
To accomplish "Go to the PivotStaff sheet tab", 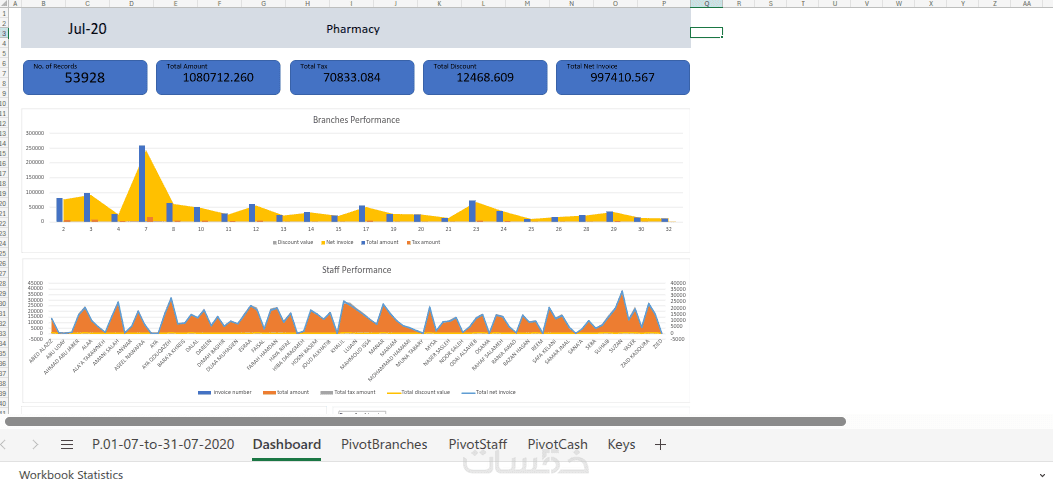I will click(477, 445).
